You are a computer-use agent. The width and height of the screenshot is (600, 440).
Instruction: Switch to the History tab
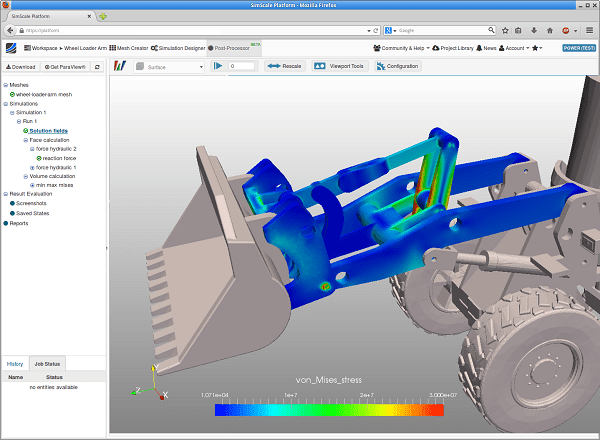(x=15, y=364)
